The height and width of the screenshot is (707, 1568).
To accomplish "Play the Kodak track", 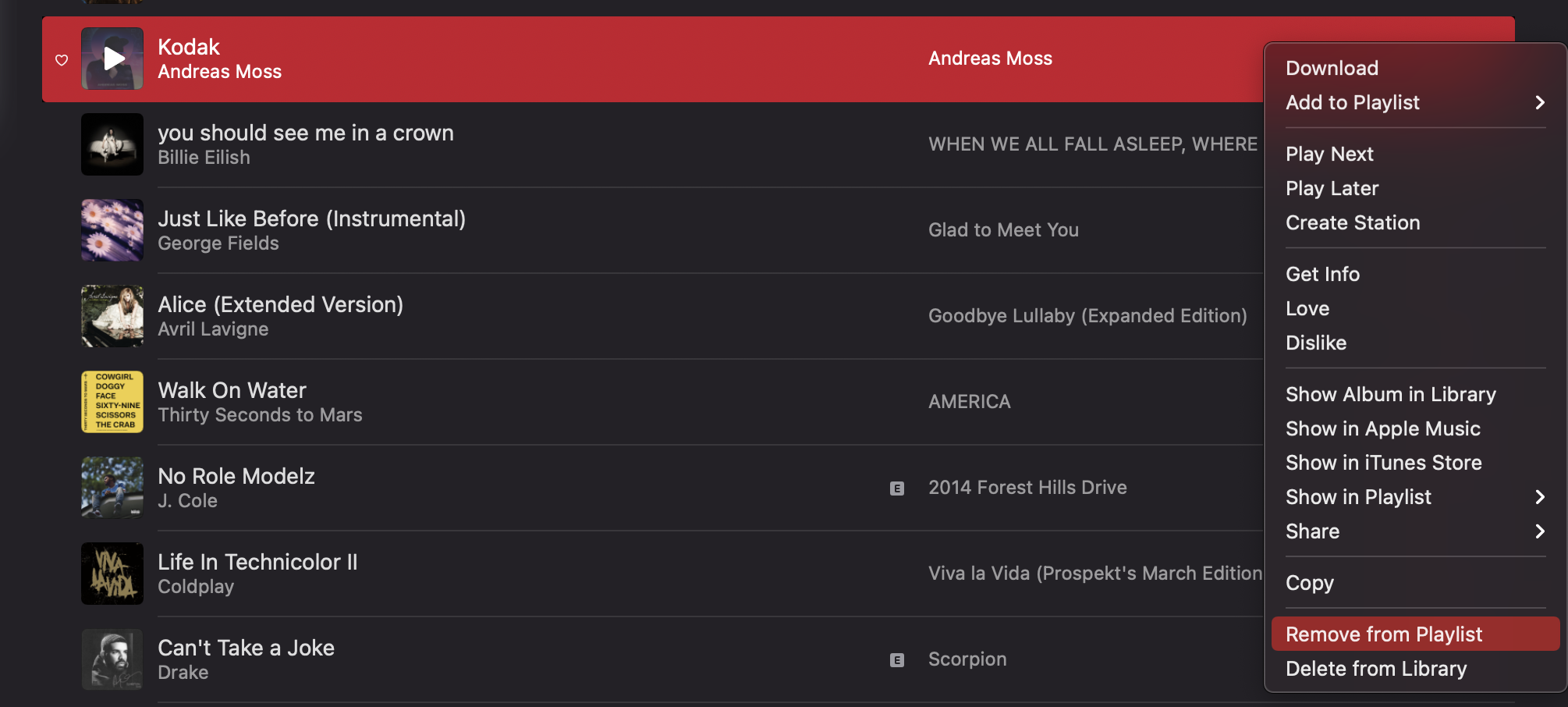I will pos(114,59).
